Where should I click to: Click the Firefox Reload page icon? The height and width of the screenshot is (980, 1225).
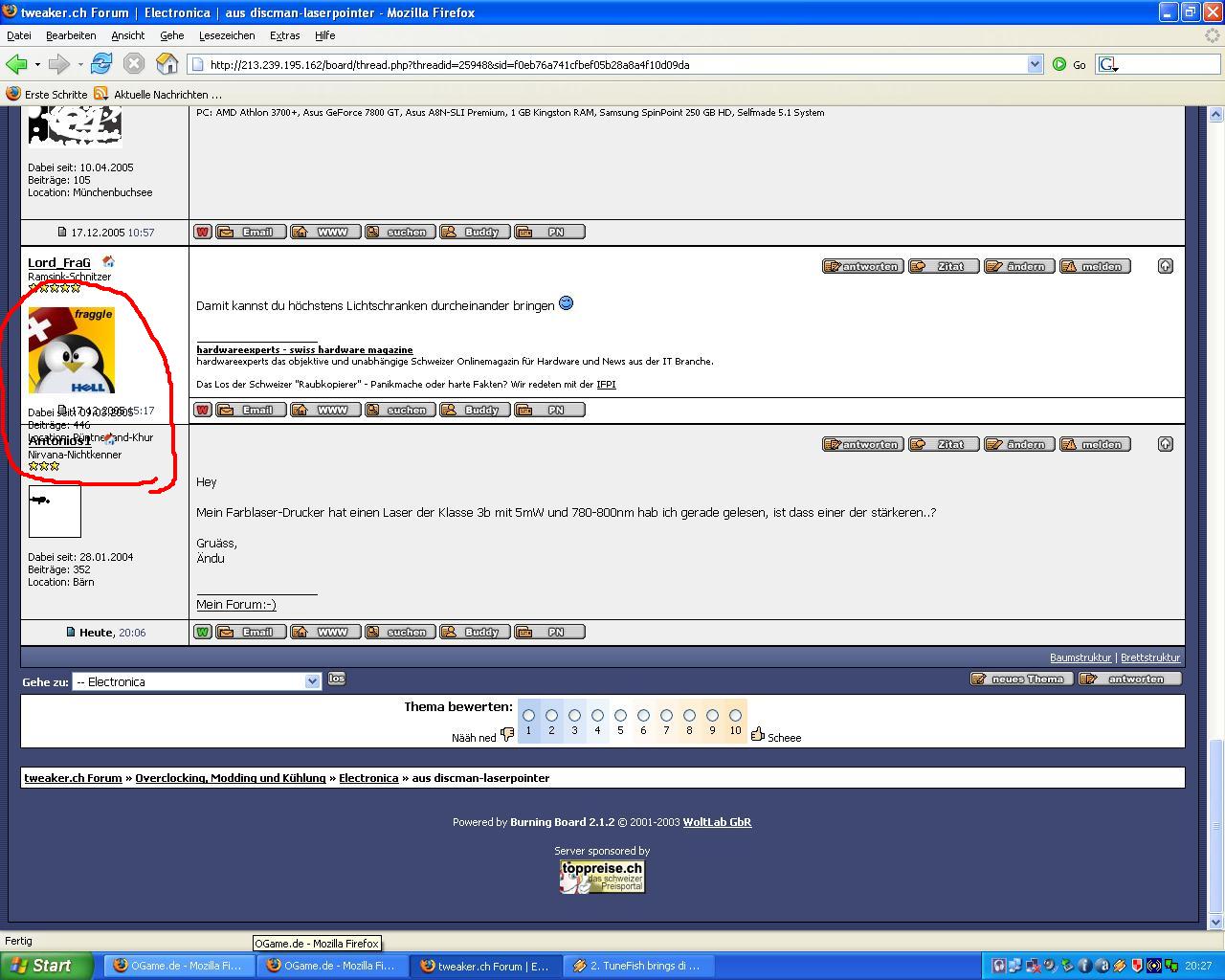tap(101, 64)
